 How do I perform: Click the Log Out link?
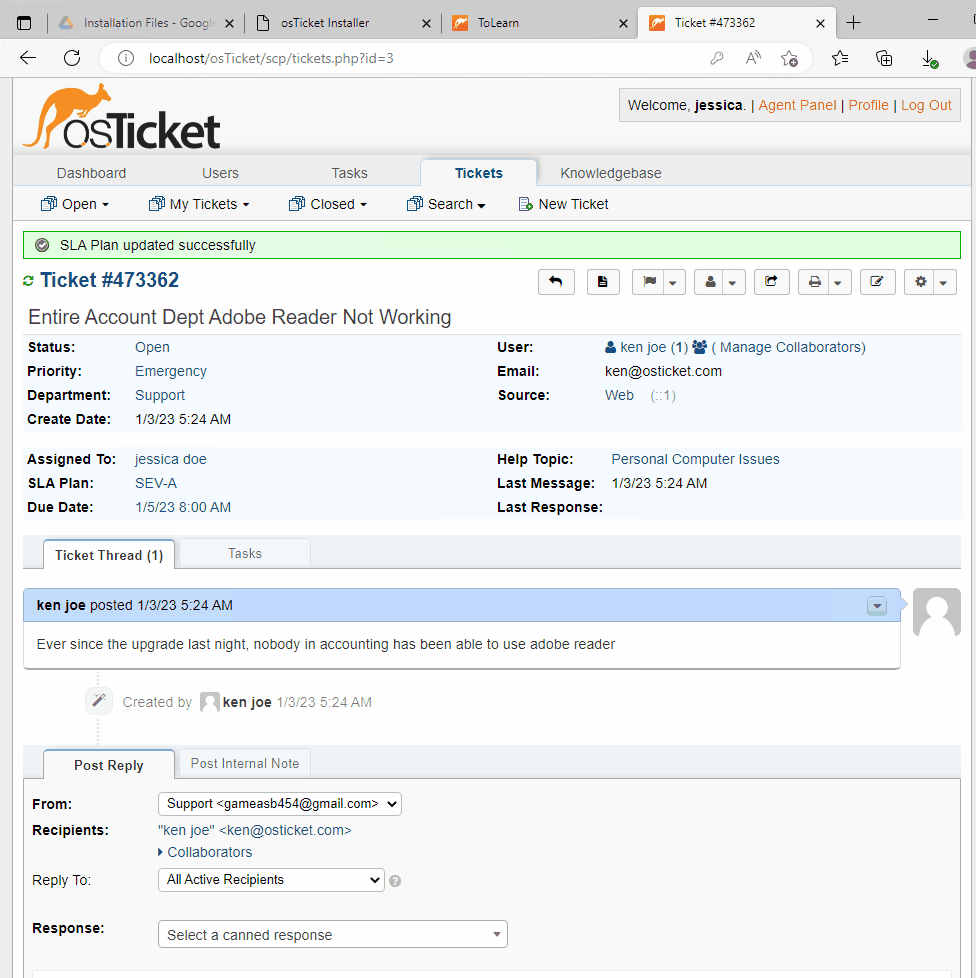tap(926, 105)
